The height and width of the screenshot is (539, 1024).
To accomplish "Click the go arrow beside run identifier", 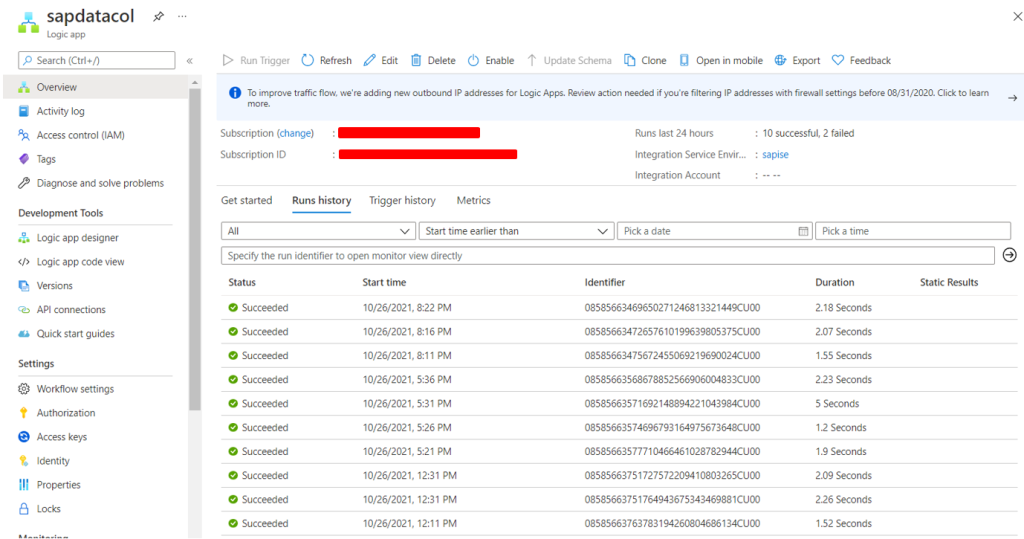I will [1010, 255].
